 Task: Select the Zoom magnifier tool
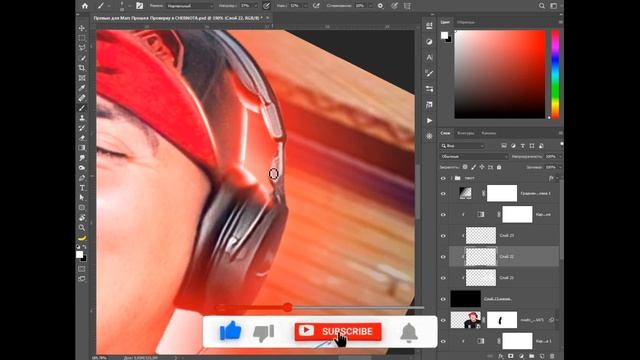click(82, 227)
